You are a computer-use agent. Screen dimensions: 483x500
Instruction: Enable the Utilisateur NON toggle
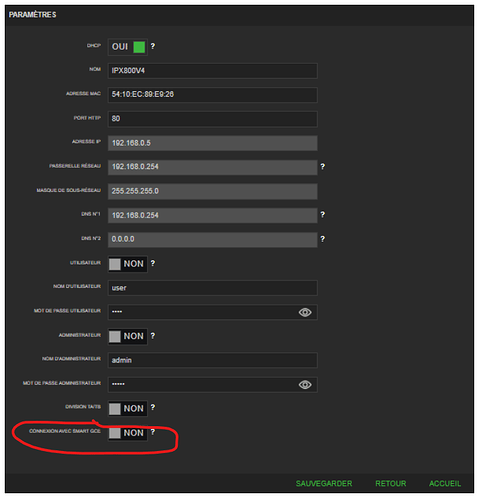click(128, 264)
